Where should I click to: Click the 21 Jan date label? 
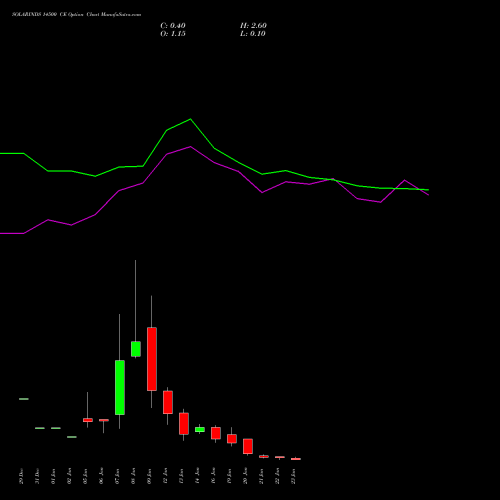(262, 476)
